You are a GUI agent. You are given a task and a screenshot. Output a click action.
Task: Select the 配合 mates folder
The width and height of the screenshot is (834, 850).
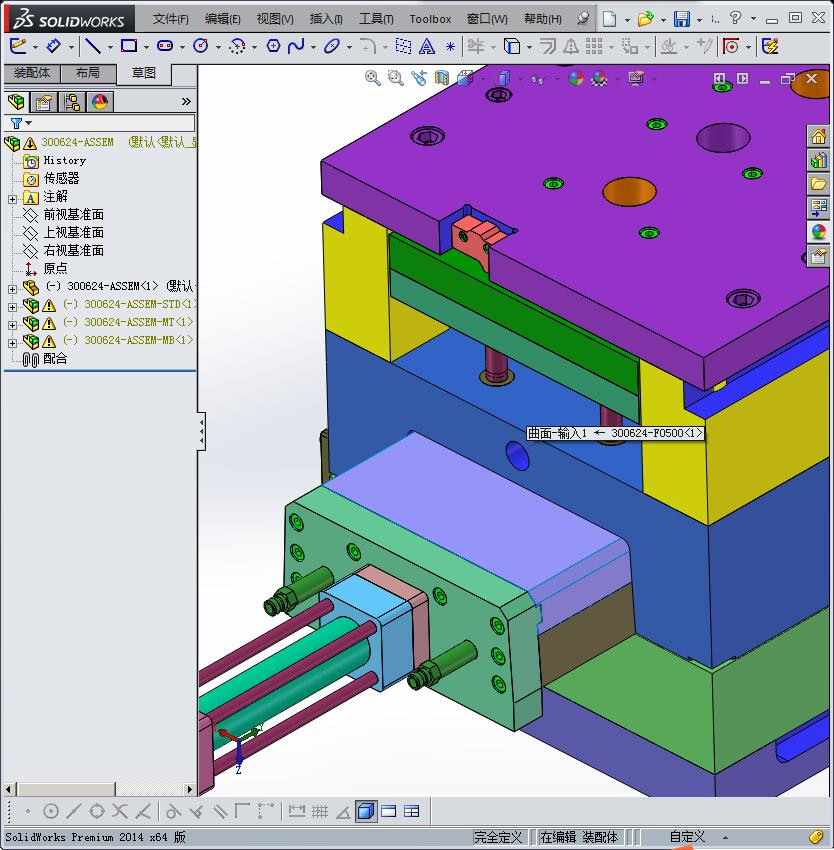click(x=45, y=359)
